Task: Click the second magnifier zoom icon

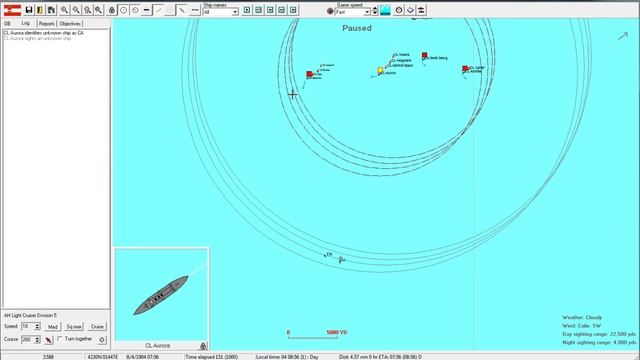Action: 76,10
